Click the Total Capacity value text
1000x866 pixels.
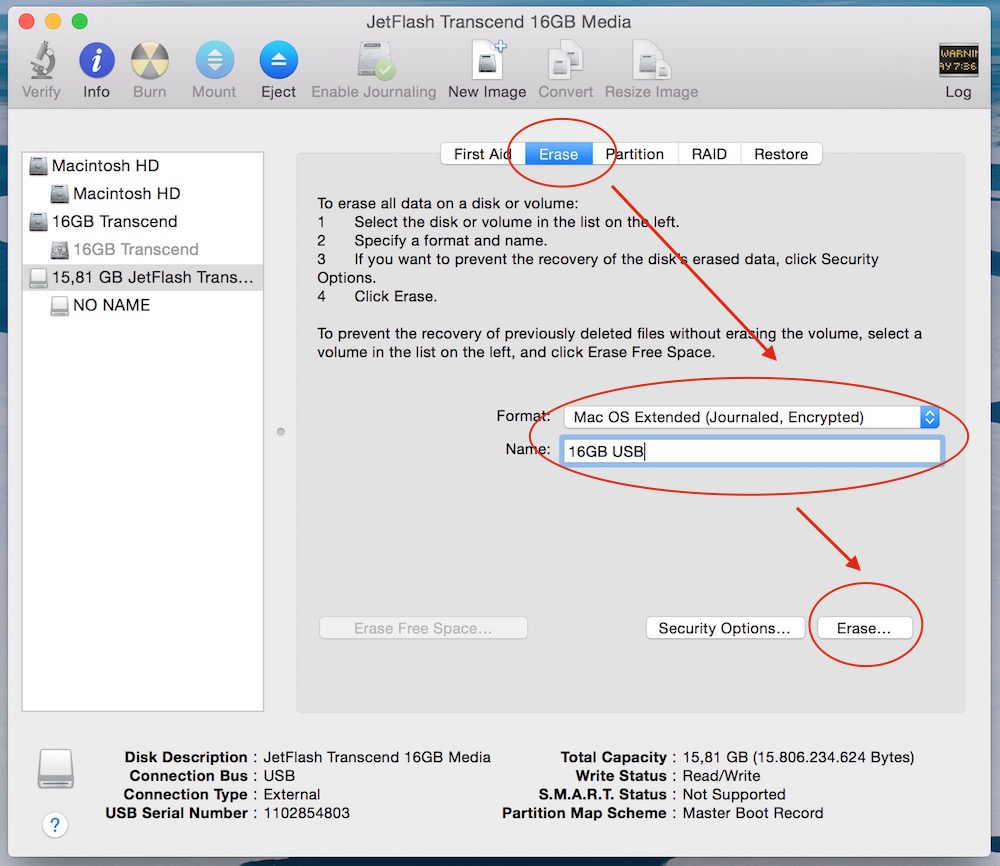coord(798,757)
